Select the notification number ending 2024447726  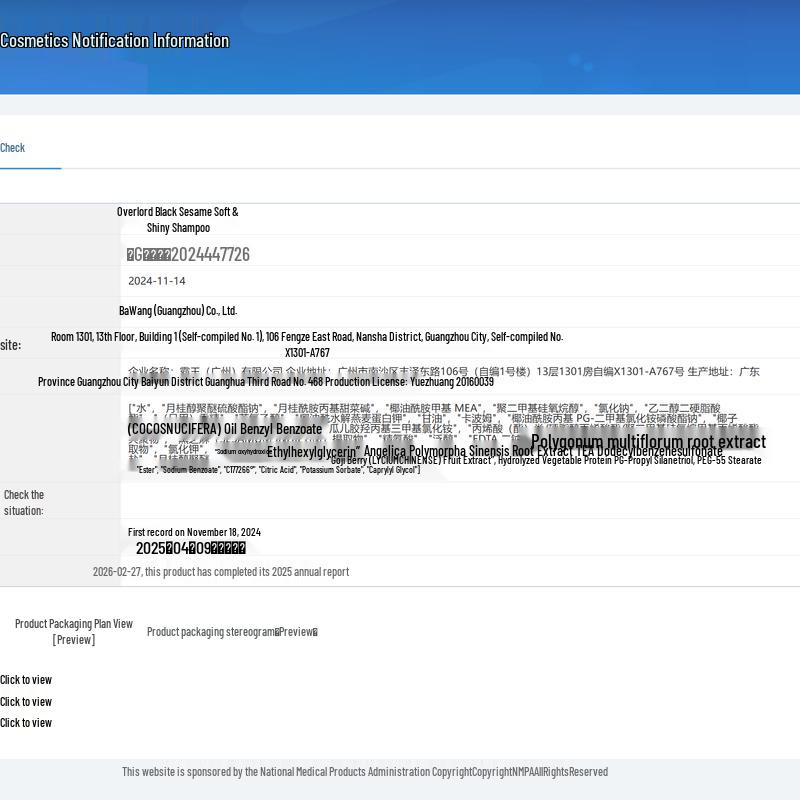click(x=188, y=254)
